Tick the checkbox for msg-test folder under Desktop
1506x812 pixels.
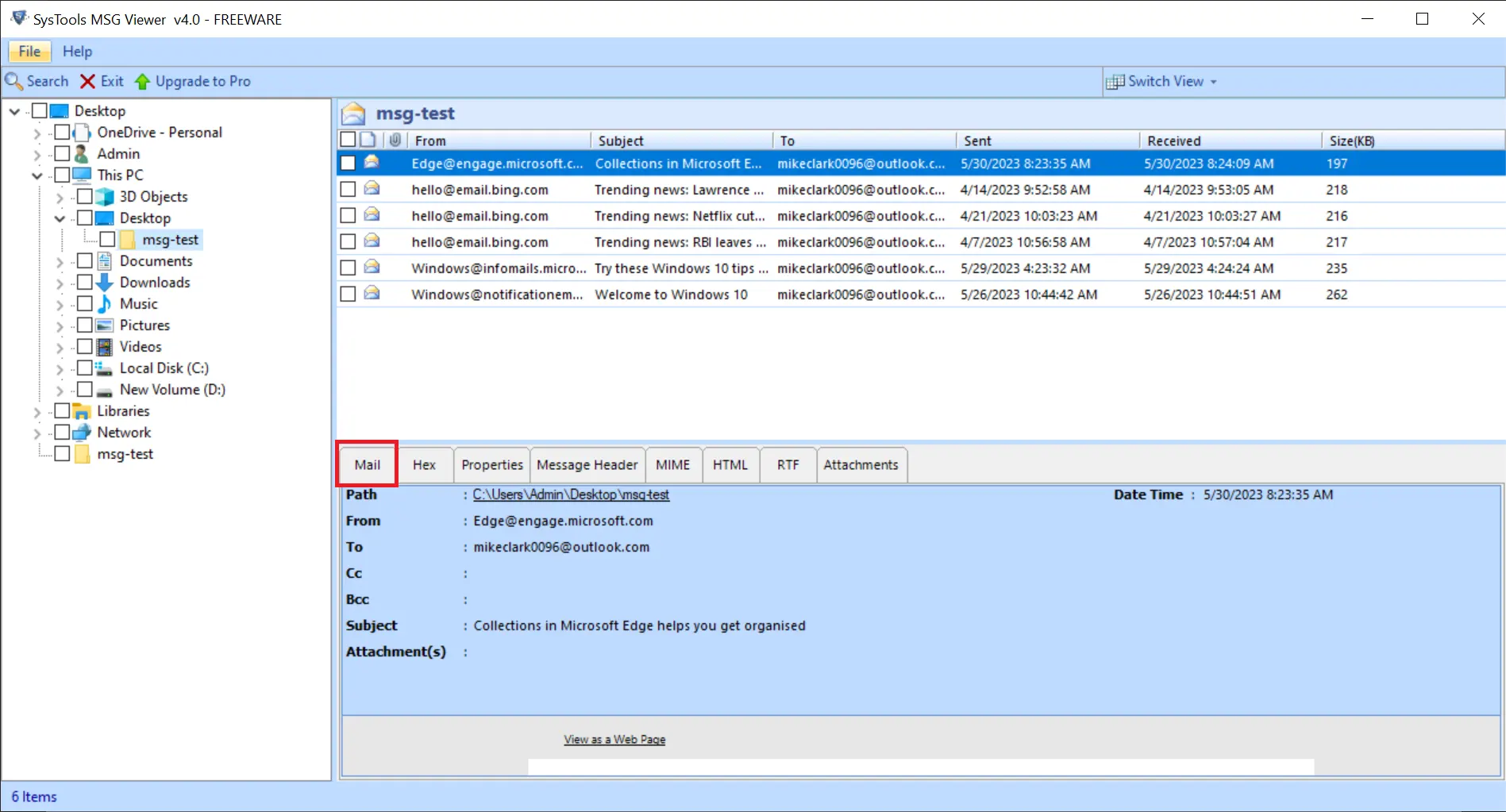point(108,240)
